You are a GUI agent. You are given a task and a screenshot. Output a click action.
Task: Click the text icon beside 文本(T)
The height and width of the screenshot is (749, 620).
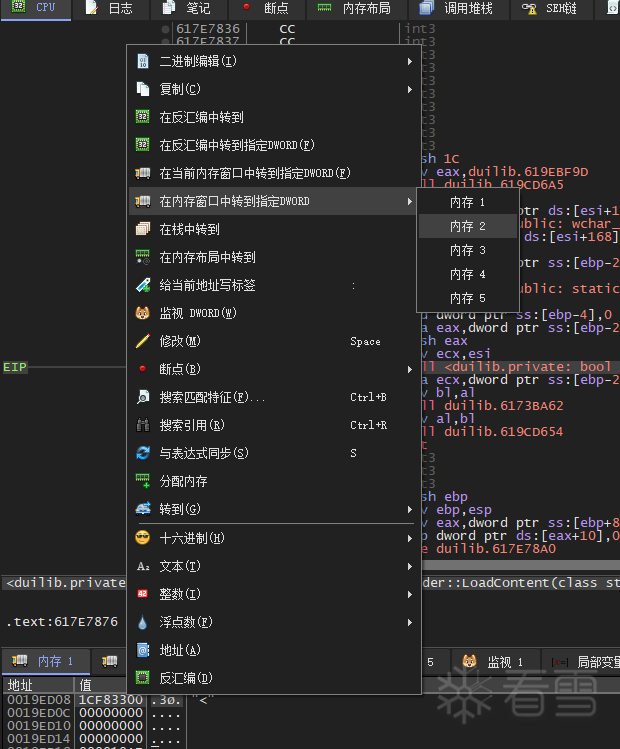(x=142, y=566)
